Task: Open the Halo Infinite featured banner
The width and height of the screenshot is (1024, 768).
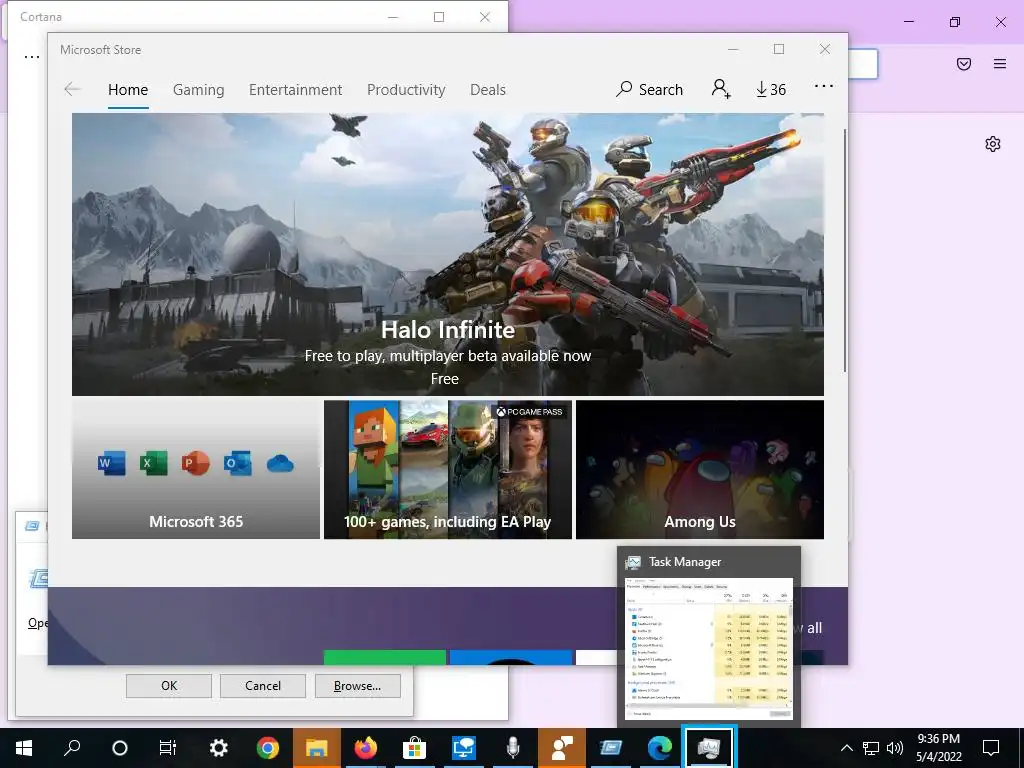Action: (448, 254)
